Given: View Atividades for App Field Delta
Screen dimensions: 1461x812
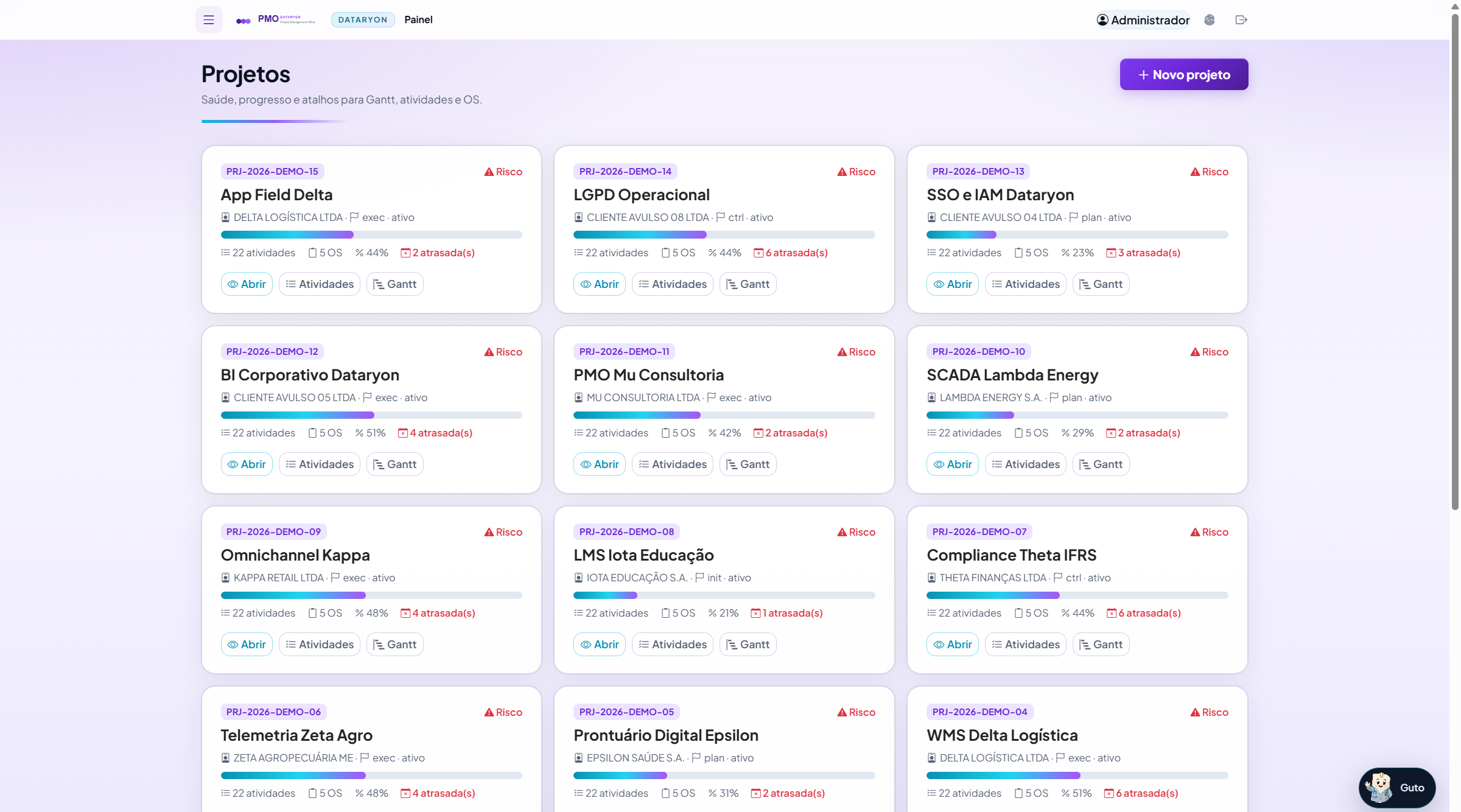Looking at the screenshot, I should click(320, 284).
